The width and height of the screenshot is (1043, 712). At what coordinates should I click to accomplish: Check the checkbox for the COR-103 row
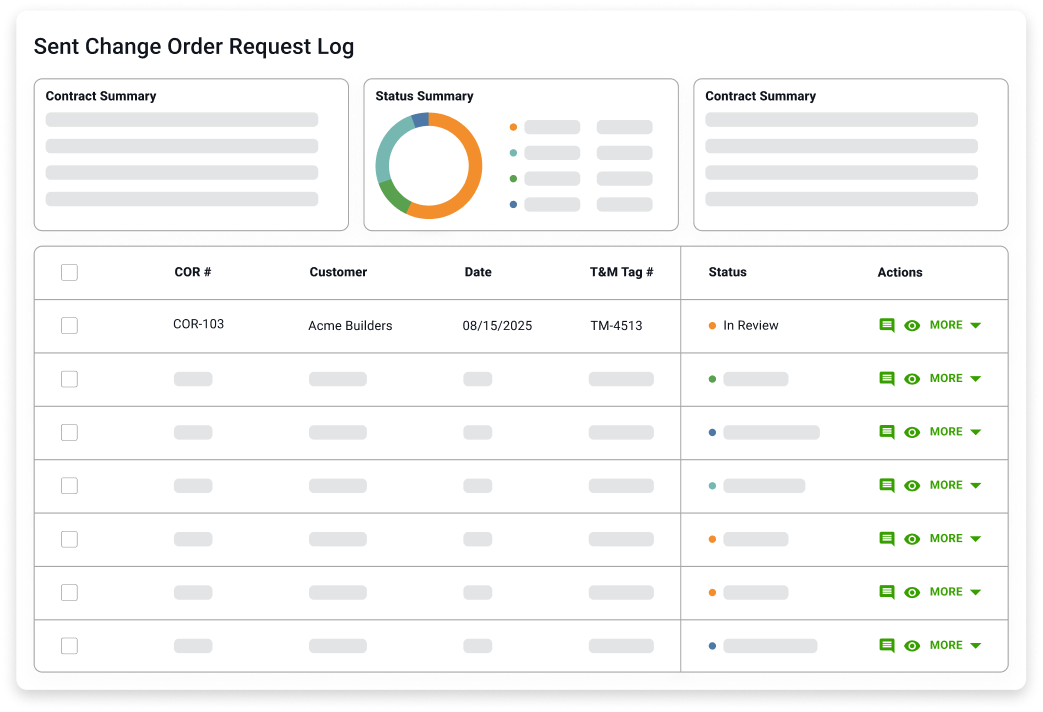[69, 325]
